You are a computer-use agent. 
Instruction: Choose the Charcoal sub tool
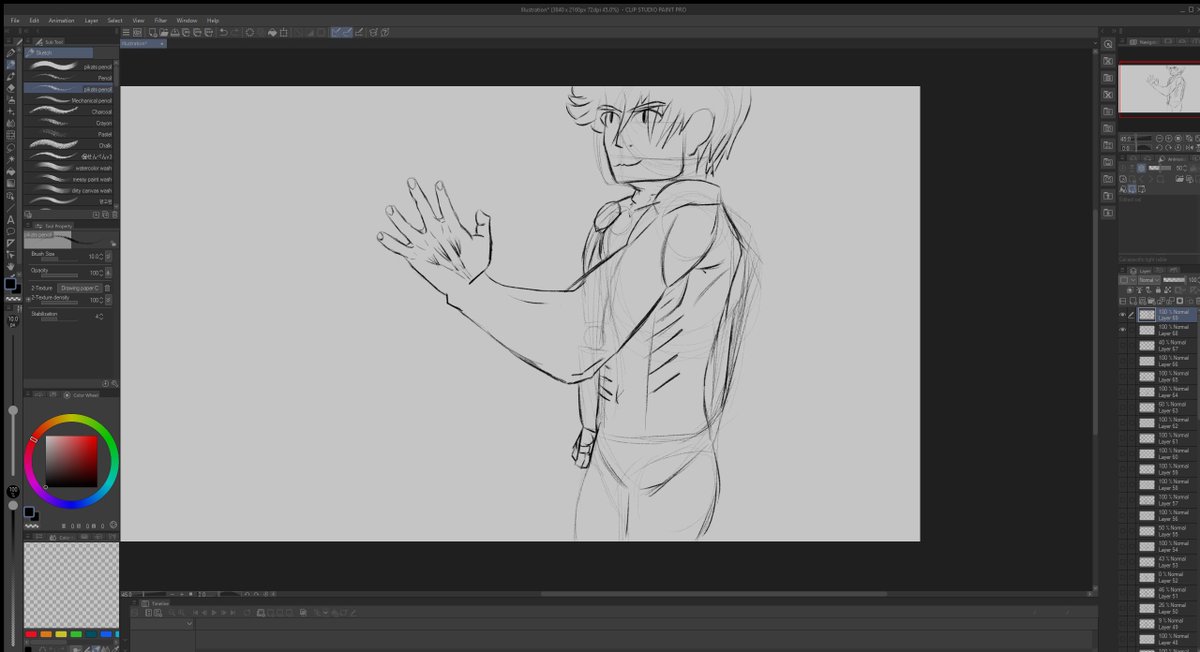pyautogui.click(x=69, y=111)
